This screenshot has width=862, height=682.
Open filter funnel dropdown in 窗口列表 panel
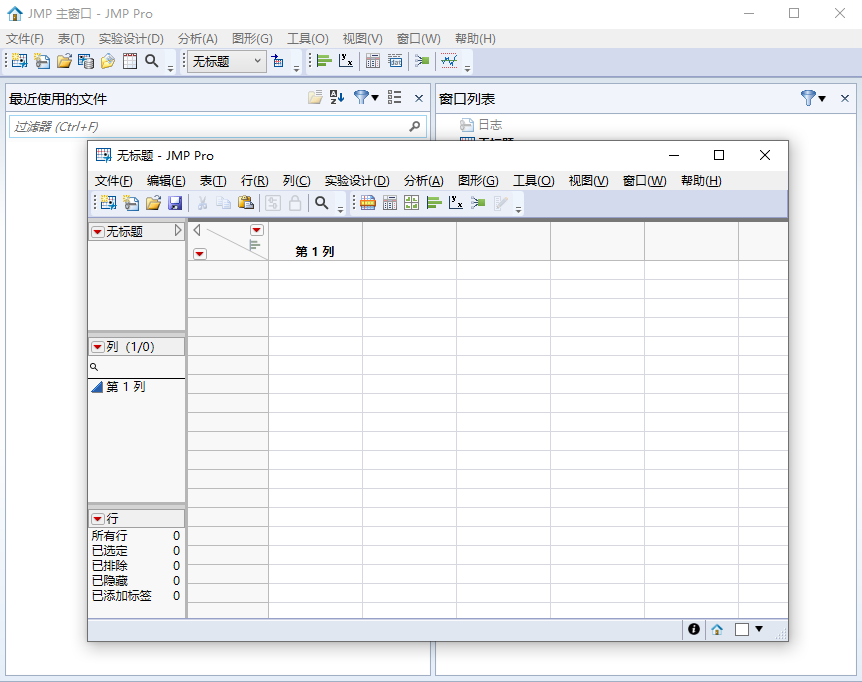[814, 98]
